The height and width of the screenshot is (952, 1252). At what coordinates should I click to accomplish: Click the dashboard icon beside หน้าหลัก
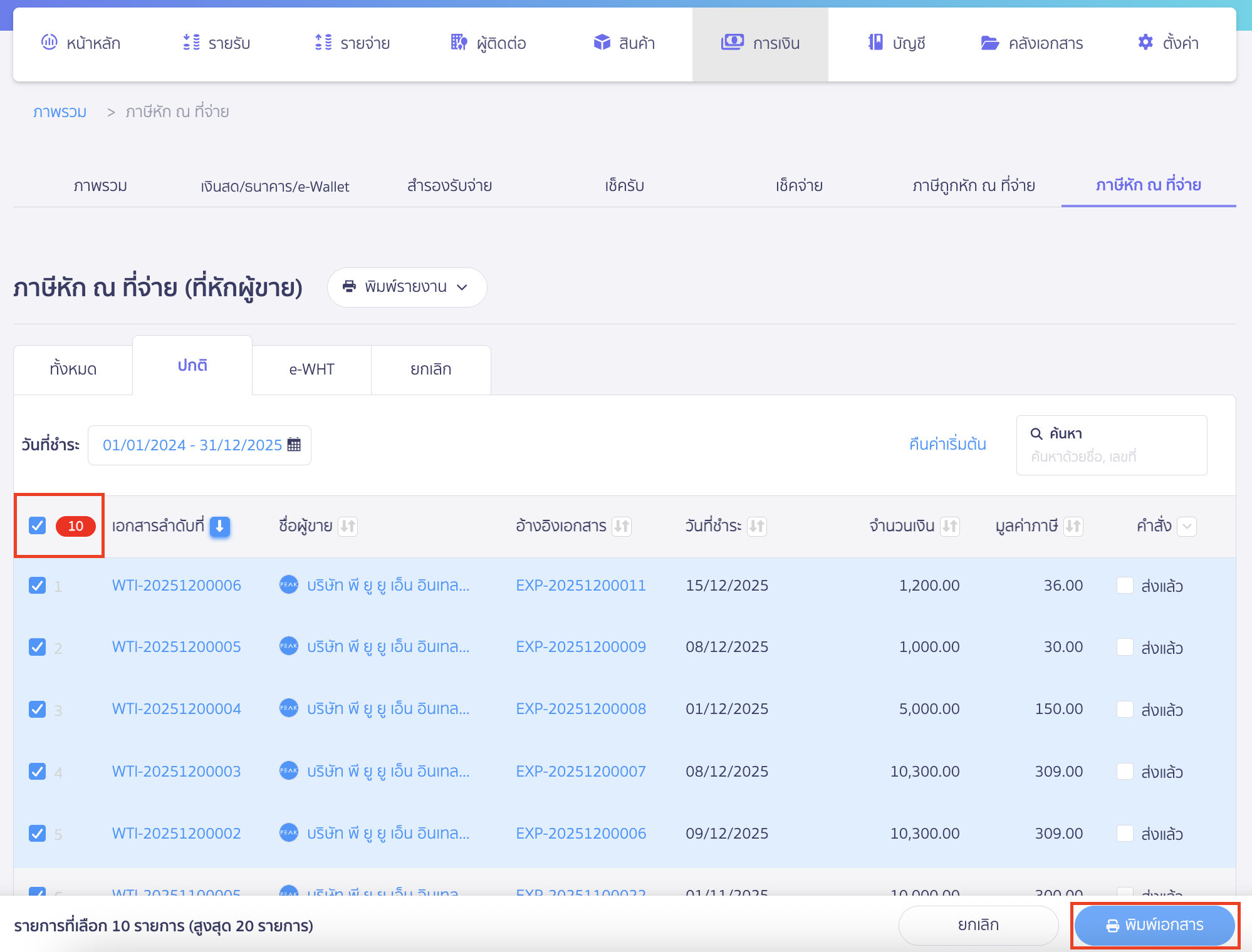pos(49,43)
